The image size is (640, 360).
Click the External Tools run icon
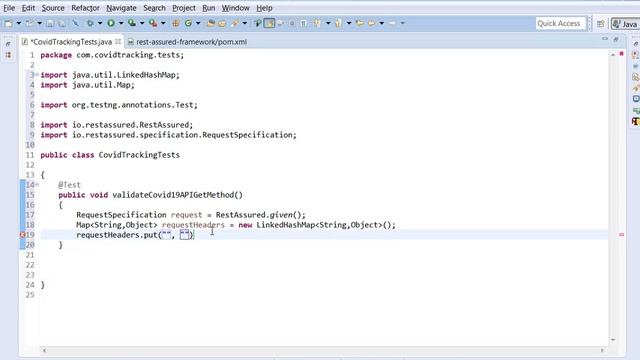pos(153,23)
